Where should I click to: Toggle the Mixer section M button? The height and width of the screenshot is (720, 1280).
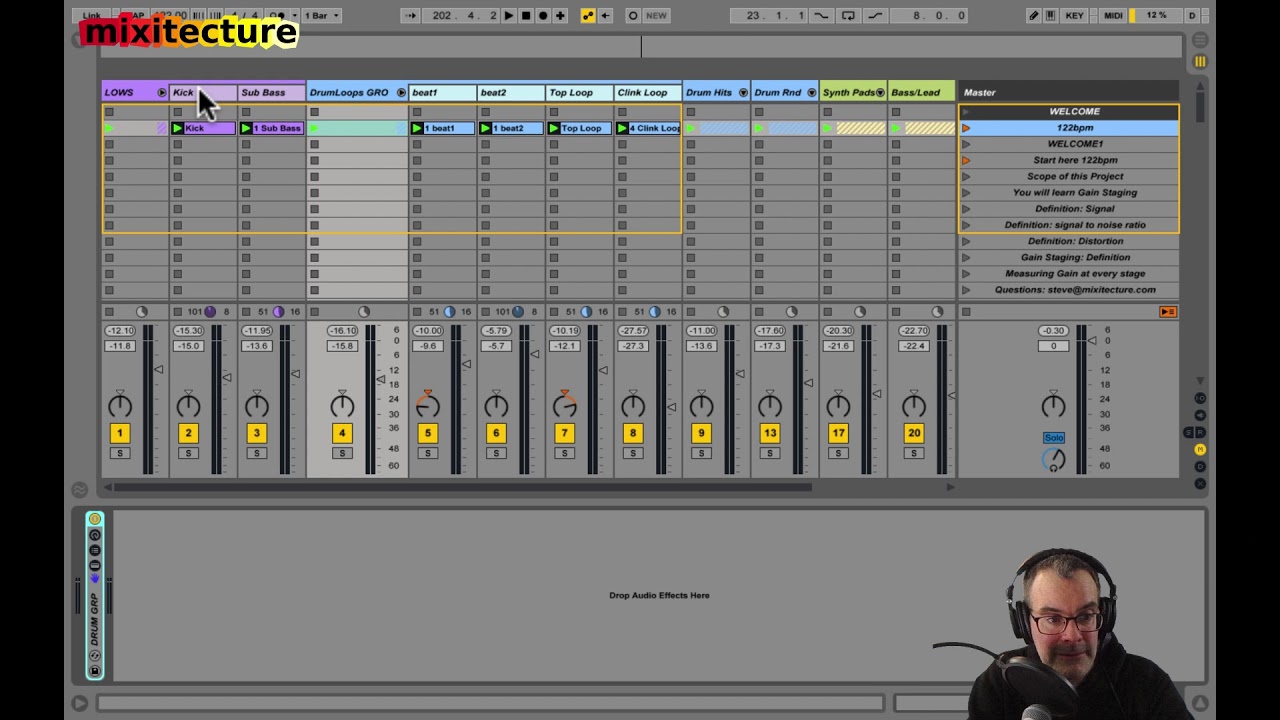1200,450
